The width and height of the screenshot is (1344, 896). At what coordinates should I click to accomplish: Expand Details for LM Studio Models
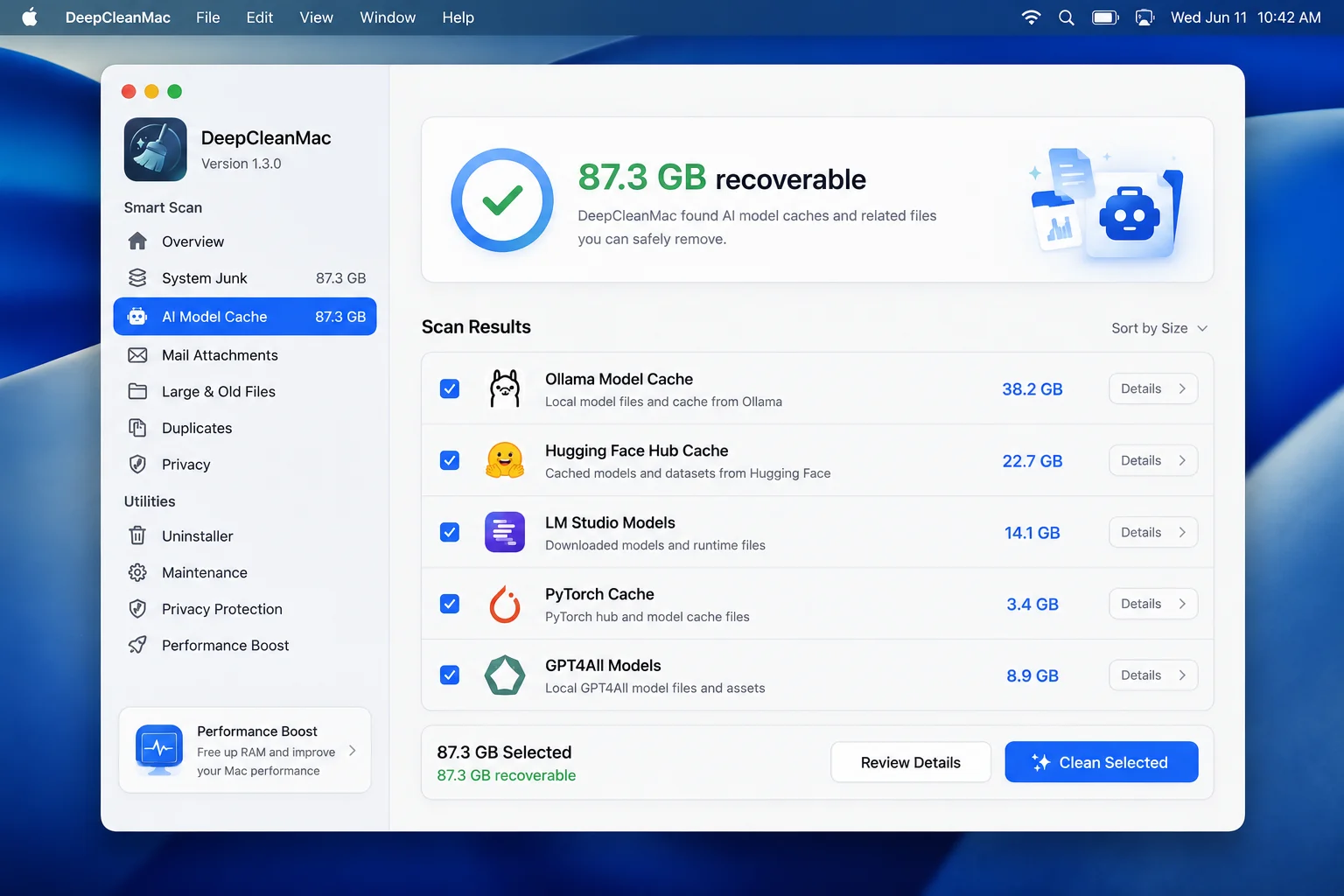1153,532
